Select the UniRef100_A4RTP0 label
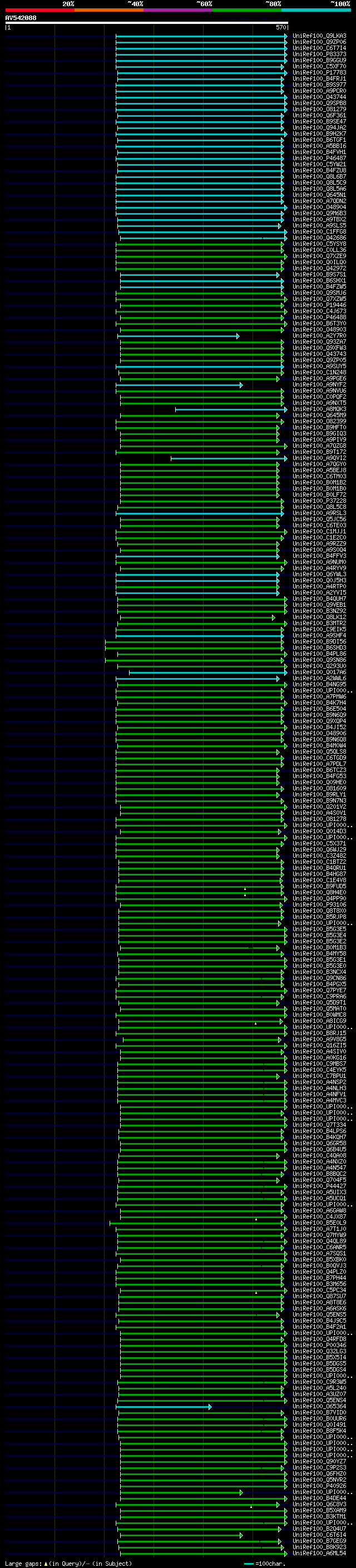This screenshot has width=356, height=1568. pos(319,587)
